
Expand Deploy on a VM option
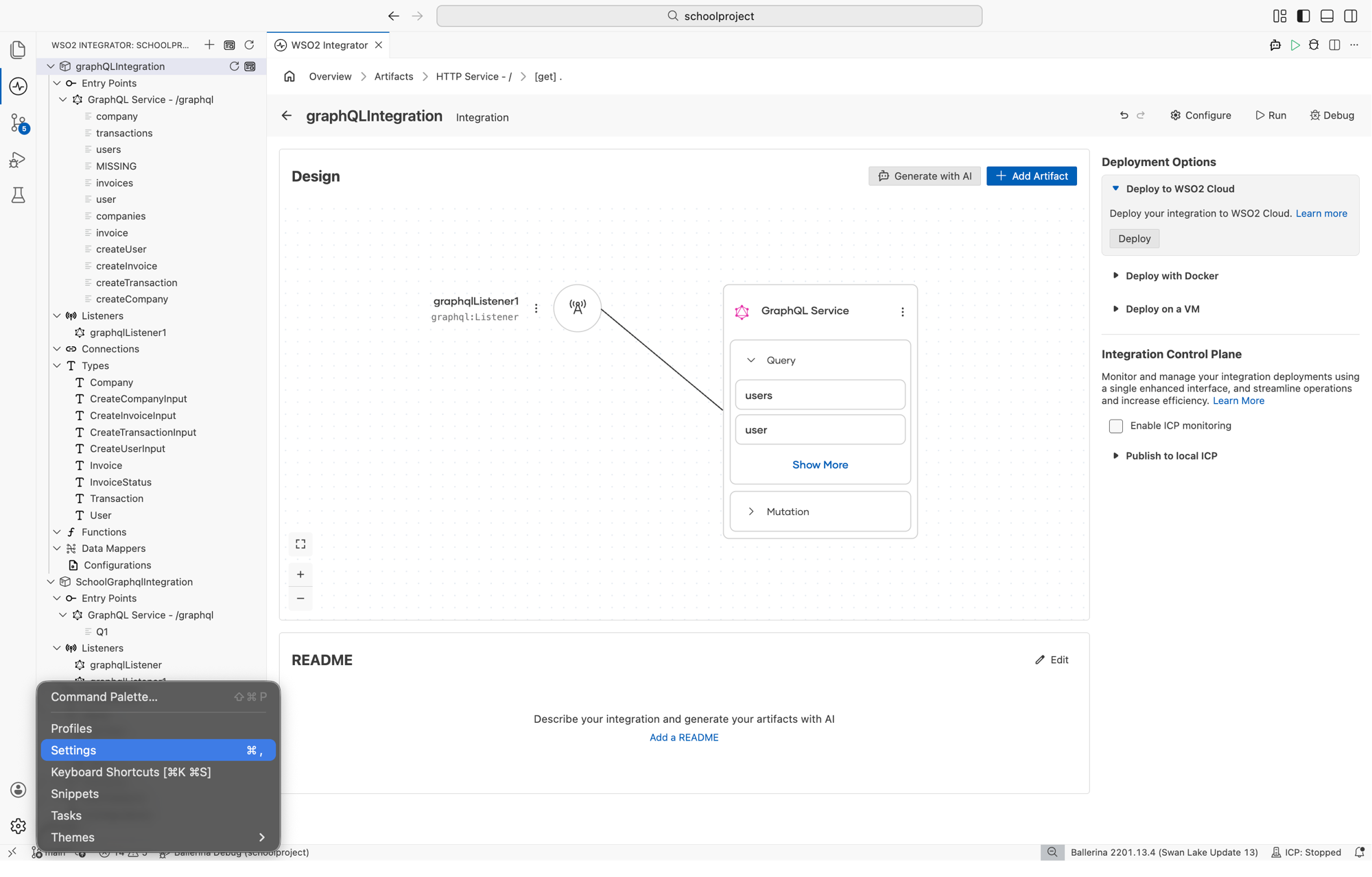click(x=1115, y=309)
